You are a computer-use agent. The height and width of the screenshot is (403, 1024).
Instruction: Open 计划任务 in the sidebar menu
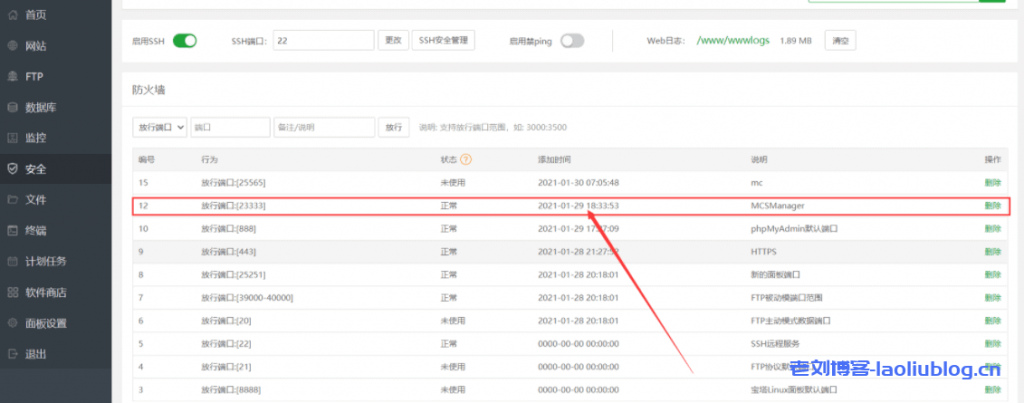[46, 262]
